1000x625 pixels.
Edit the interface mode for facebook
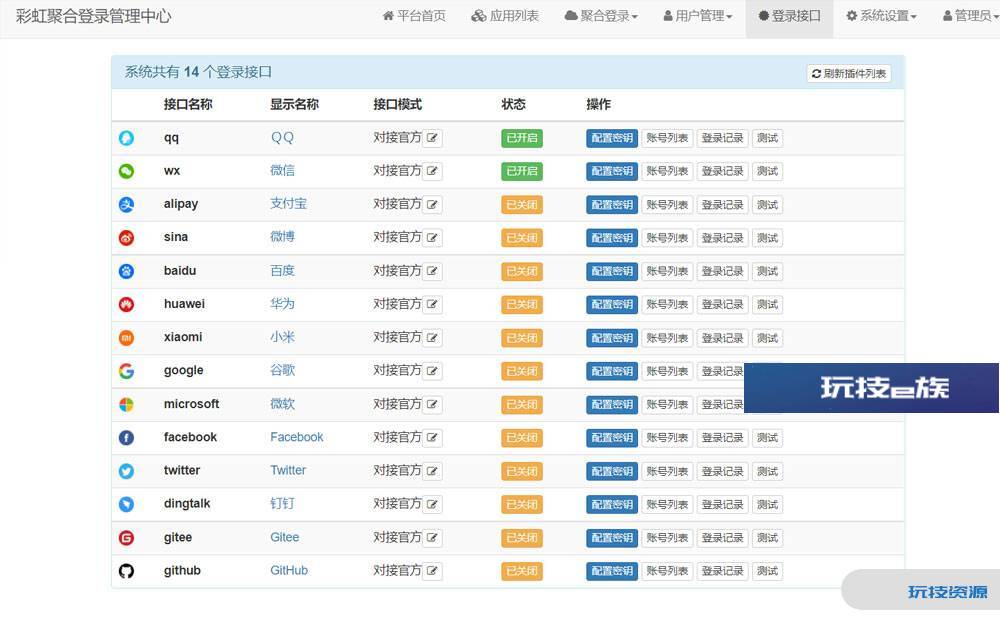click(x=432, y=438)
